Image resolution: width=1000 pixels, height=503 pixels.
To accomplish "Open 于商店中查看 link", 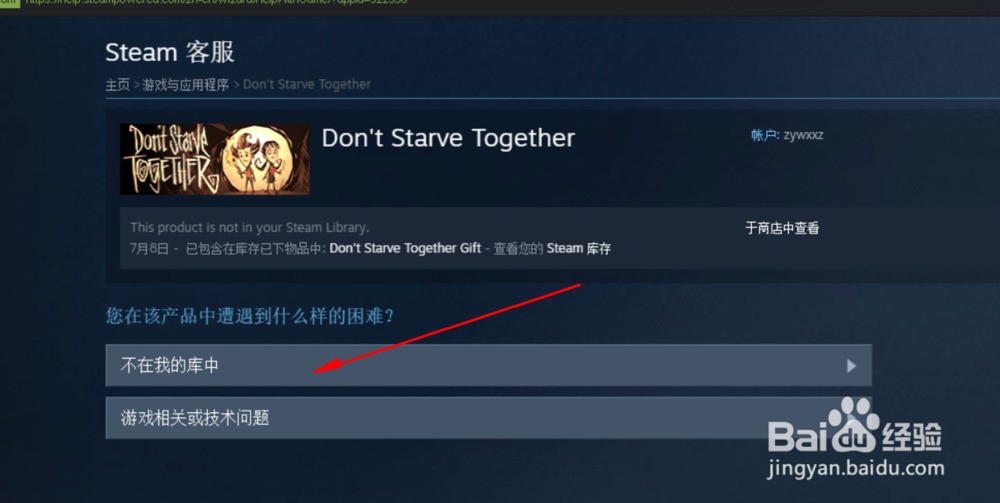I will pyautogui.click(x=782, y=228).
